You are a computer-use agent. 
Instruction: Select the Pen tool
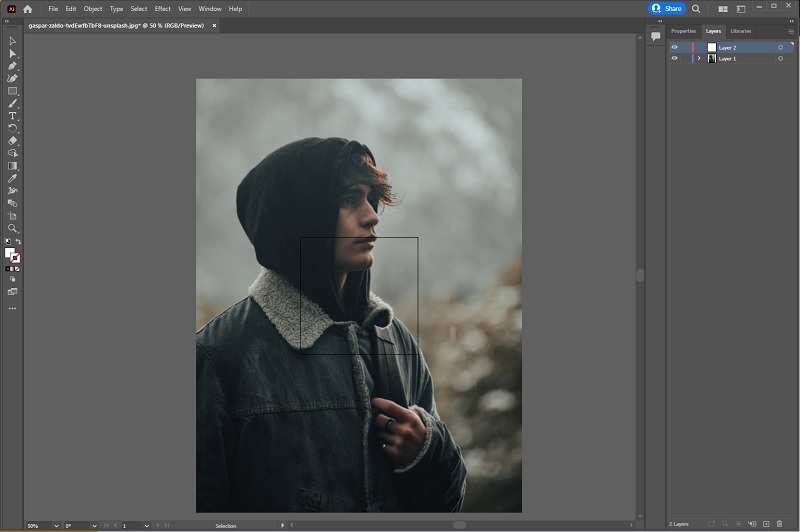pyautogui.click(x=13, y=66)
